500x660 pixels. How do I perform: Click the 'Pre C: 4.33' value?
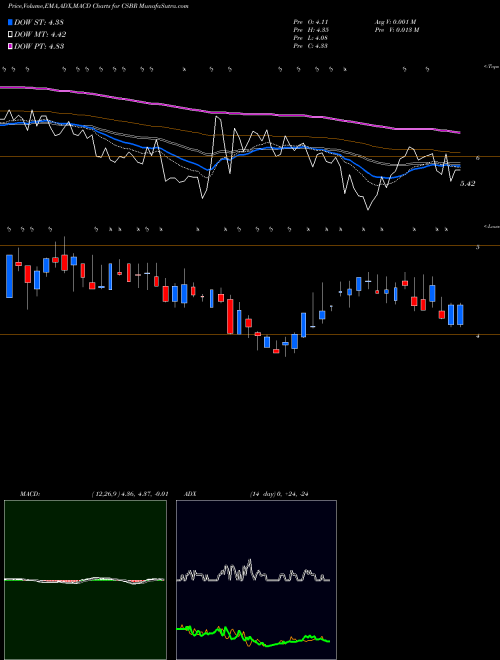311,46
